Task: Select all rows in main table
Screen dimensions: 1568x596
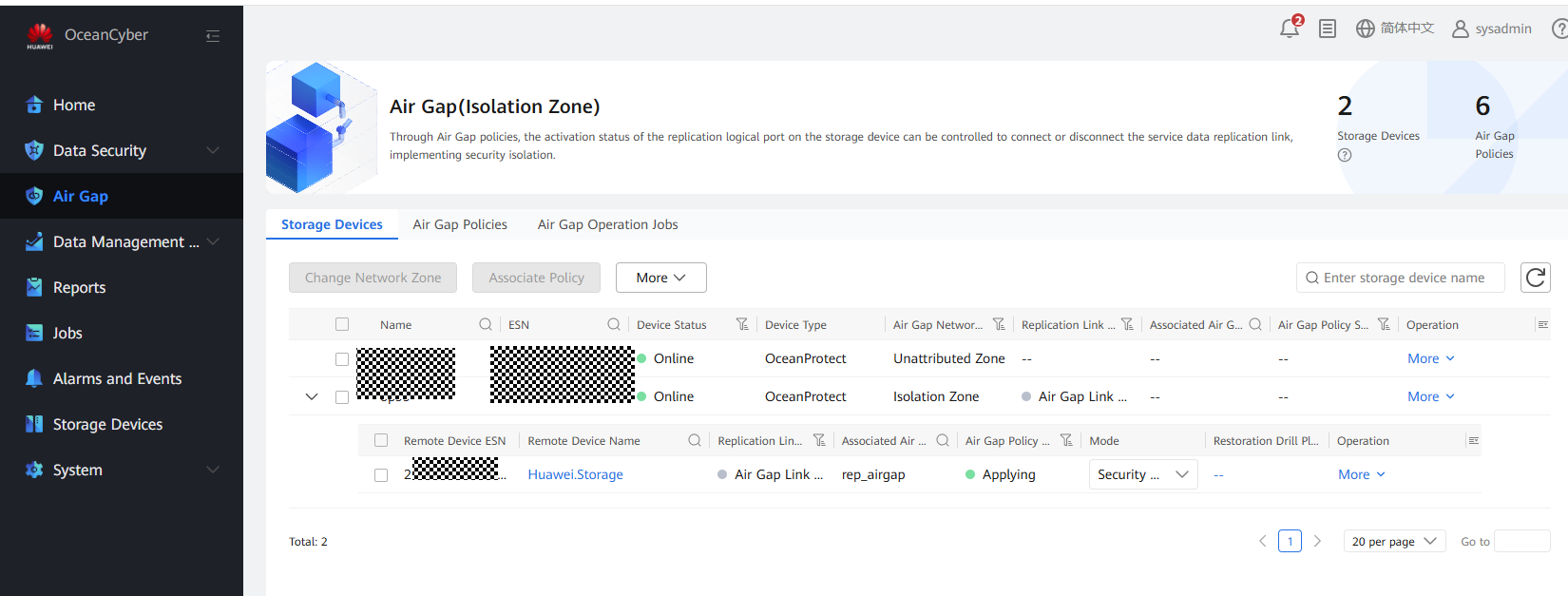Action: pyautogui.click(x=342, y=324)
